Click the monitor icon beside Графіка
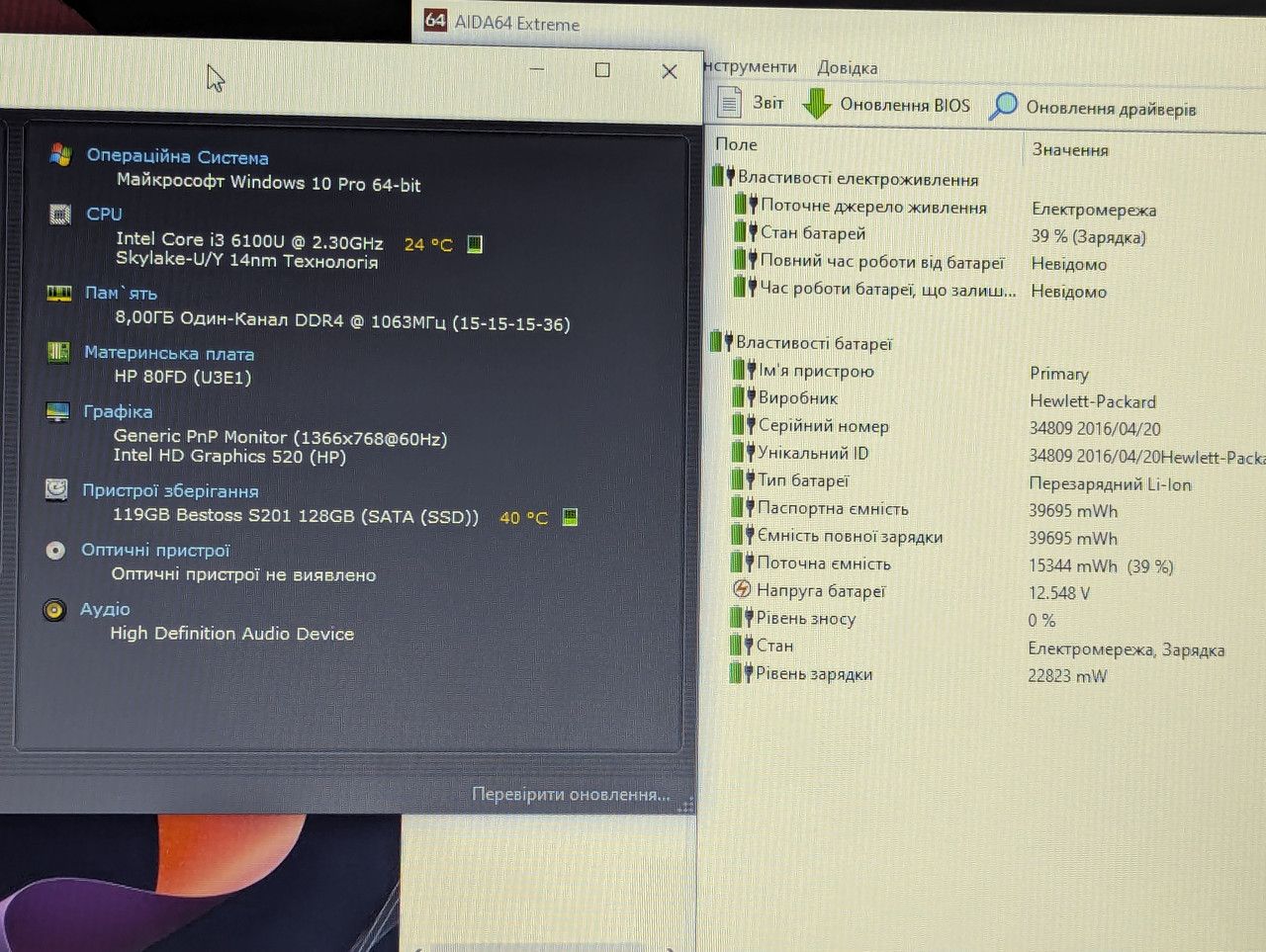Screen dimensions: 1266x952 point(57,411)
